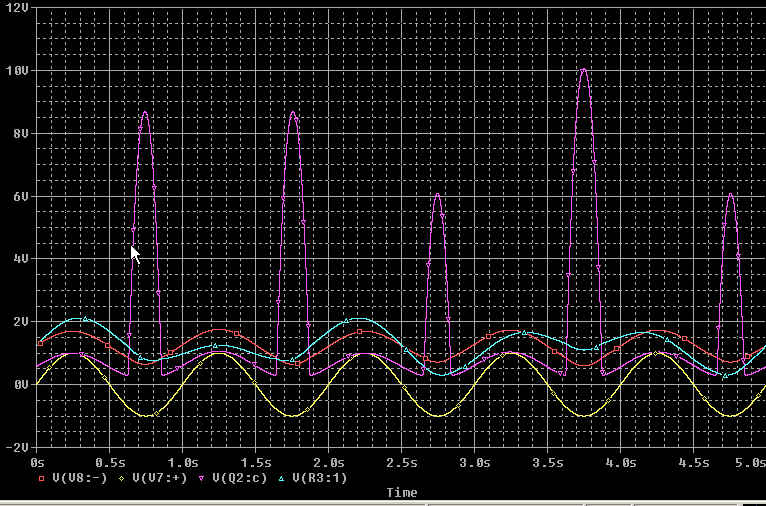766x506 pixels.
Task: Select the V(V8:-) trace legend label
Action: pyautogui.click(x=79, y=478)
